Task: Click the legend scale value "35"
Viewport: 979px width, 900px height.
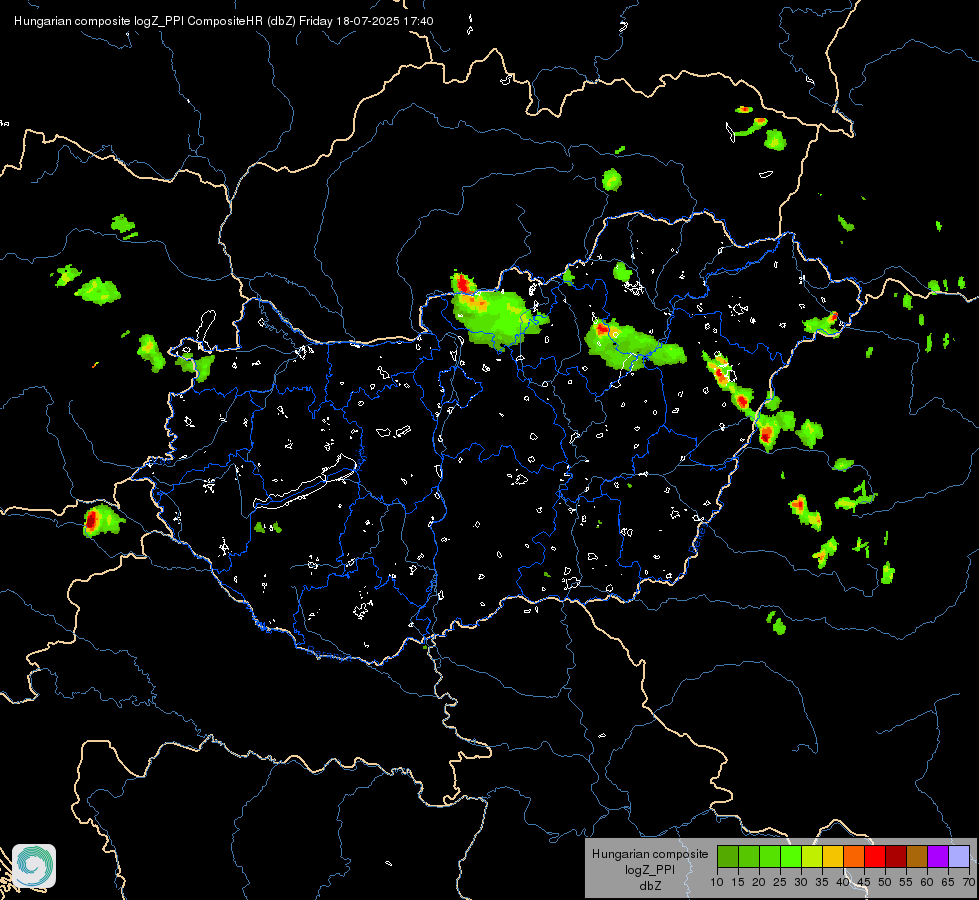Action: click(822, 882)
